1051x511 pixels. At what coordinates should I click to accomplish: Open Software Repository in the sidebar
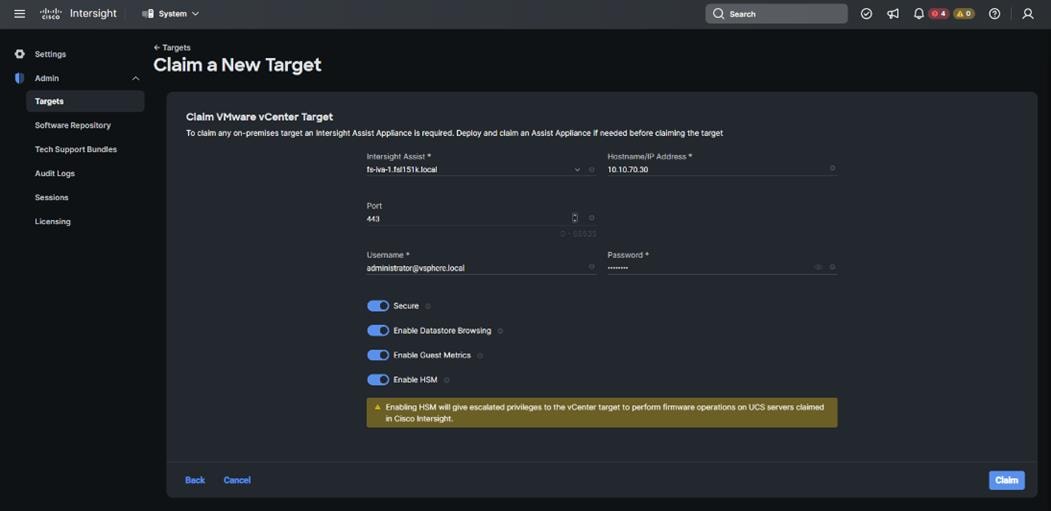73,126
